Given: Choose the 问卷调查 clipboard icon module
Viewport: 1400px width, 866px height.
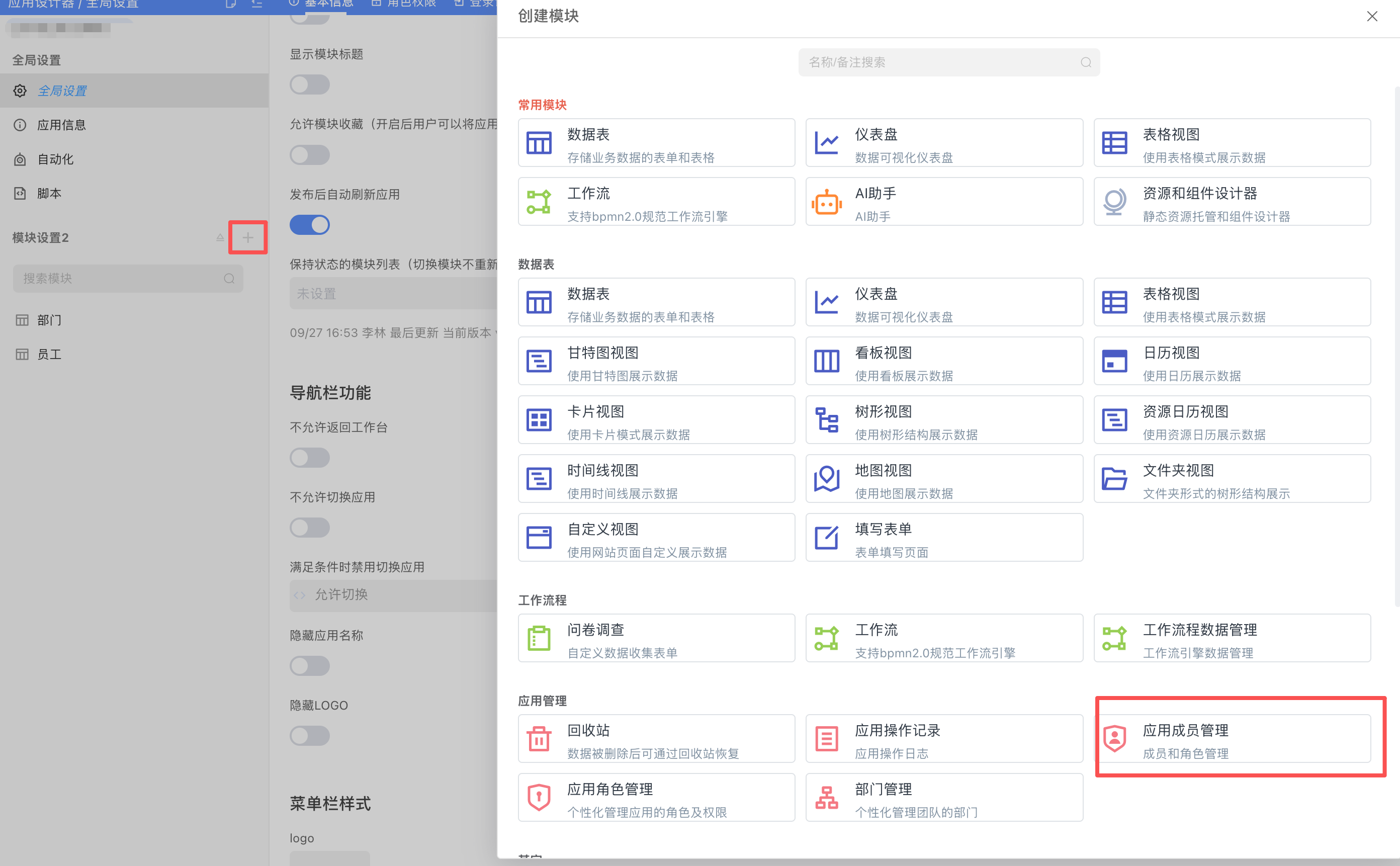Looking at the screenshot, I should pos(539,638).
